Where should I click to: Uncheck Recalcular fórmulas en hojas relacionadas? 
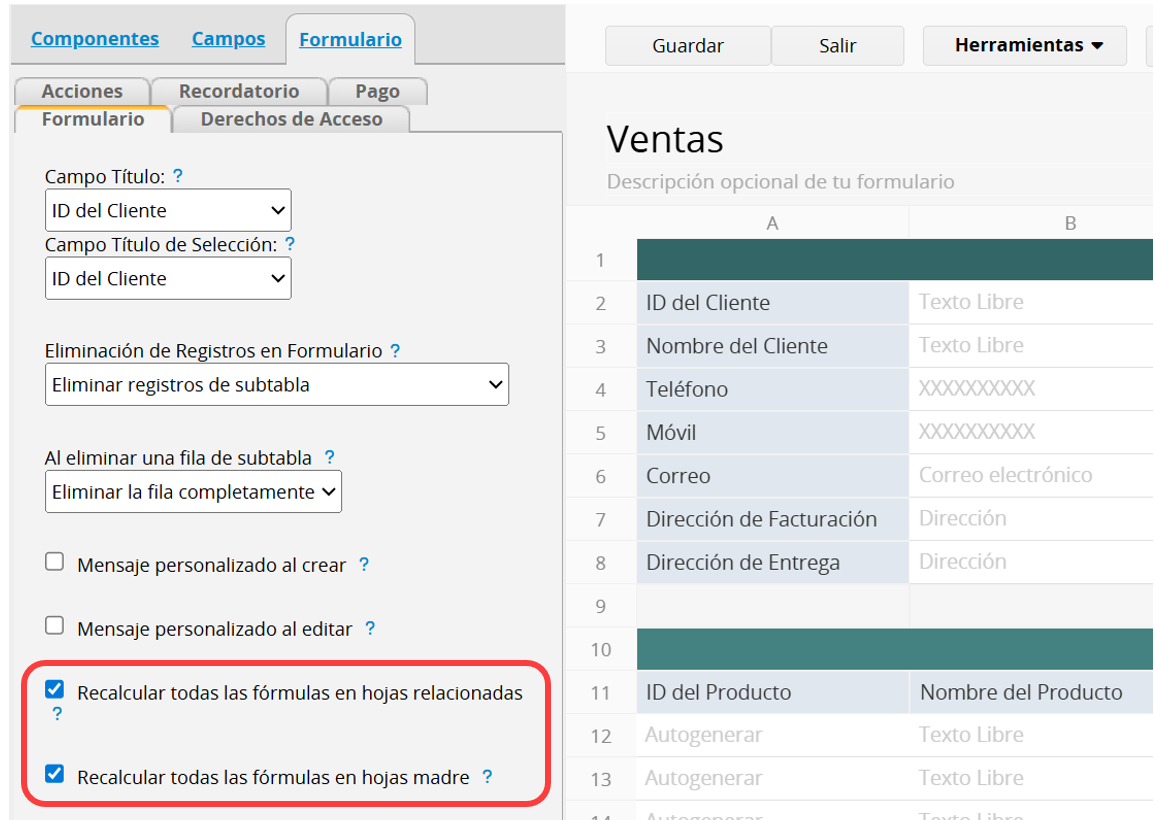pyautogui.click(x=55, y=690)
